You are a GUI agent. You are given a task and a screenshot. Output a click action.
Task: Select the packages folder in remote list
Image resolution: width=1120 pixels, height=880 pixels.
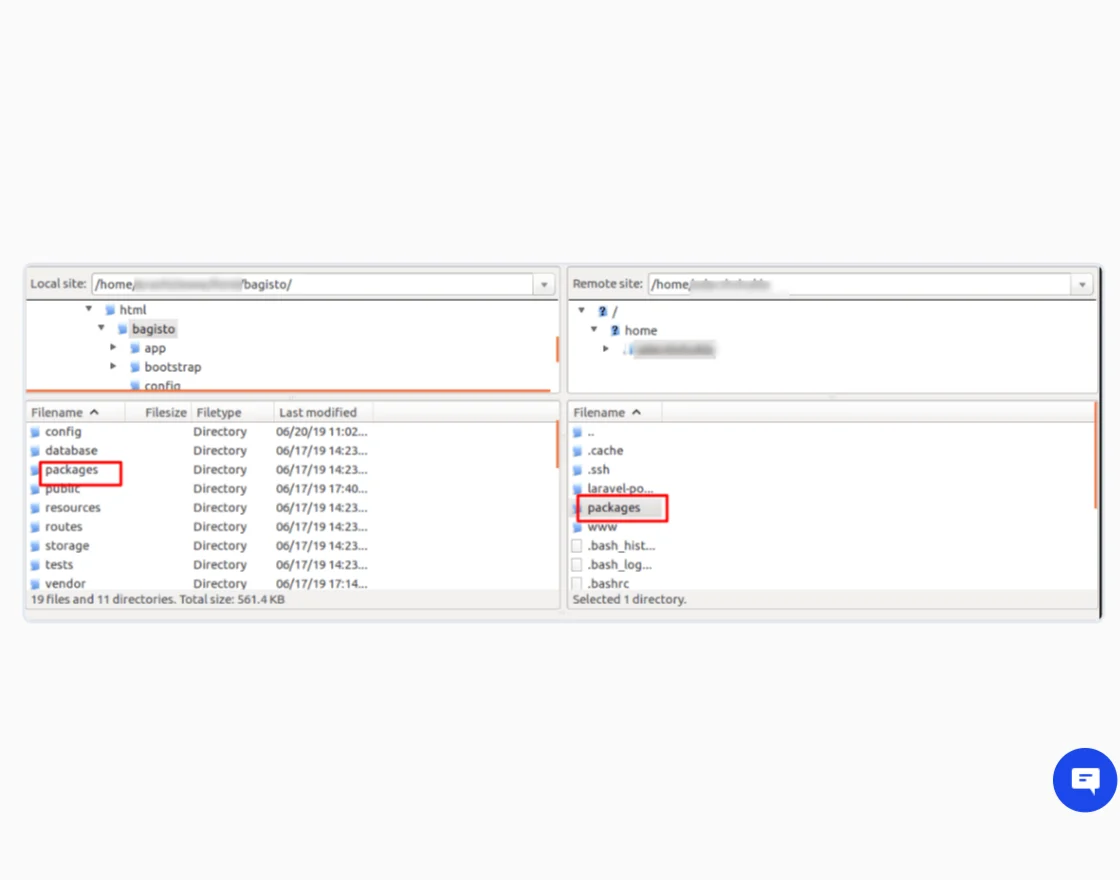(x=614, y=508)
